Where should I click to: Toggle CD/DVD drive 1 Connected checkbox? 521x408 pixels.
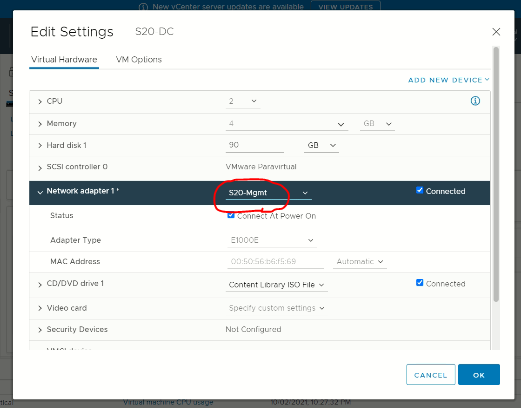point(419,283)
